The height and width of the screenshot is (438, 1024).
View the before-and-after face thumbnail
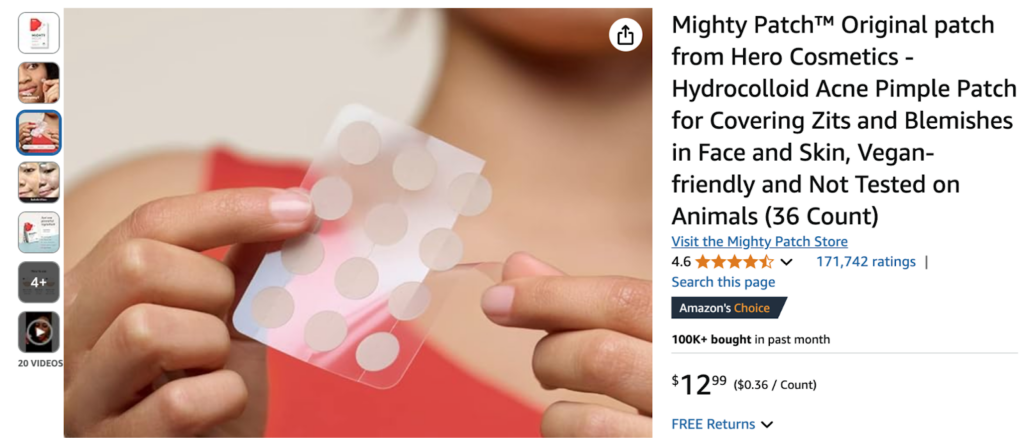pos(39,182)
